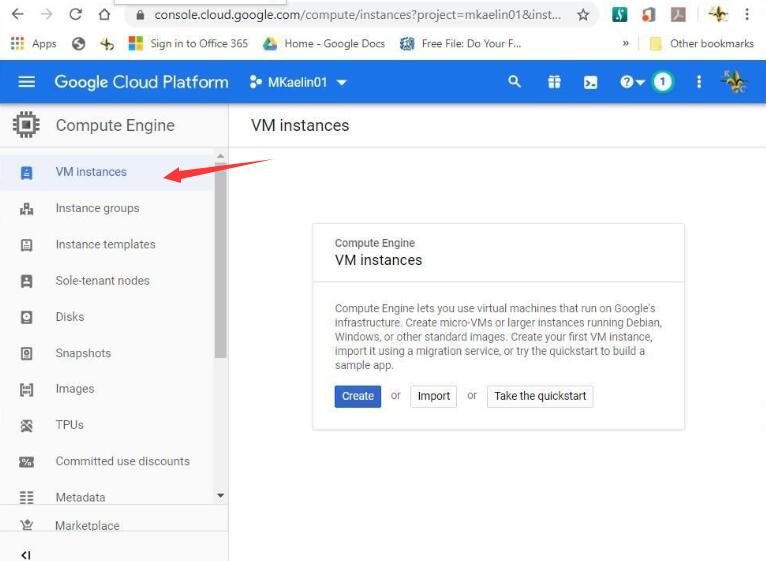Image resolution: width=766 pixels, height=561 pixels.
Task: Open Chrome three-dot menu
Action: (747, 15)
